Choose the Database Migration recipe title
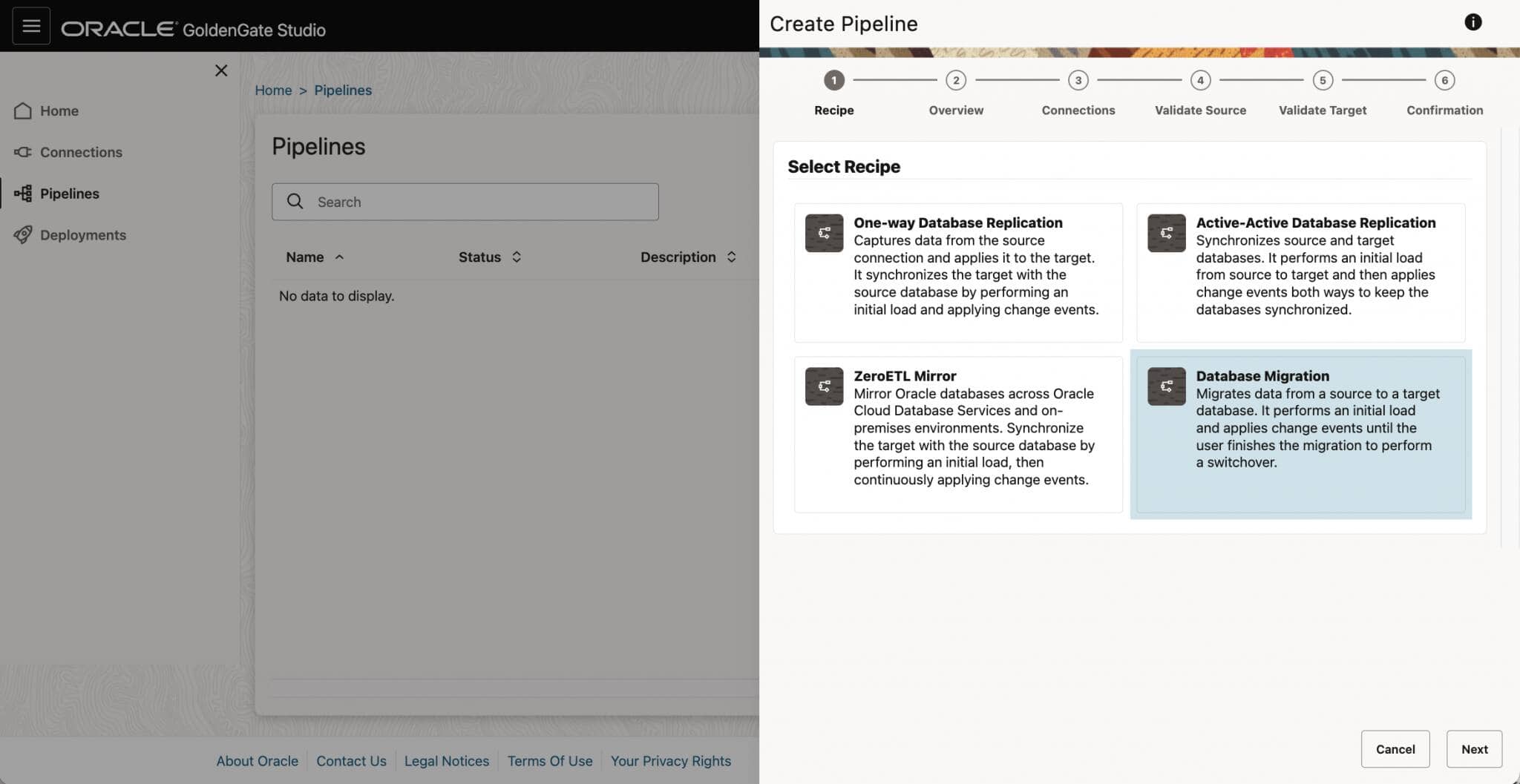 pos(1262,376)
